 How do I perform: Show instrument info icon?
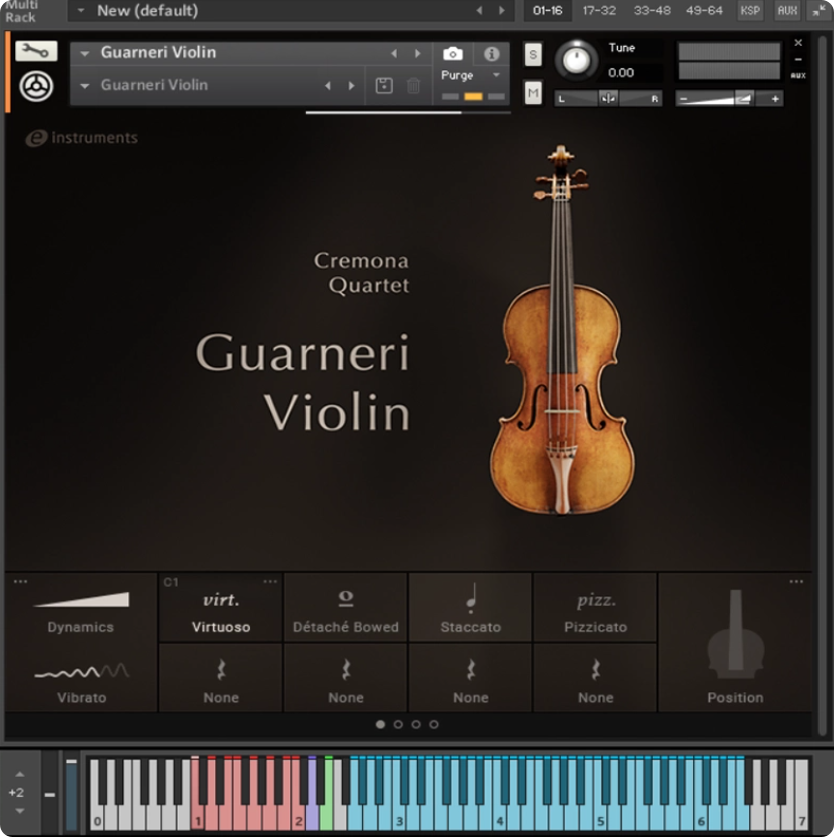[x=491, y=53]
